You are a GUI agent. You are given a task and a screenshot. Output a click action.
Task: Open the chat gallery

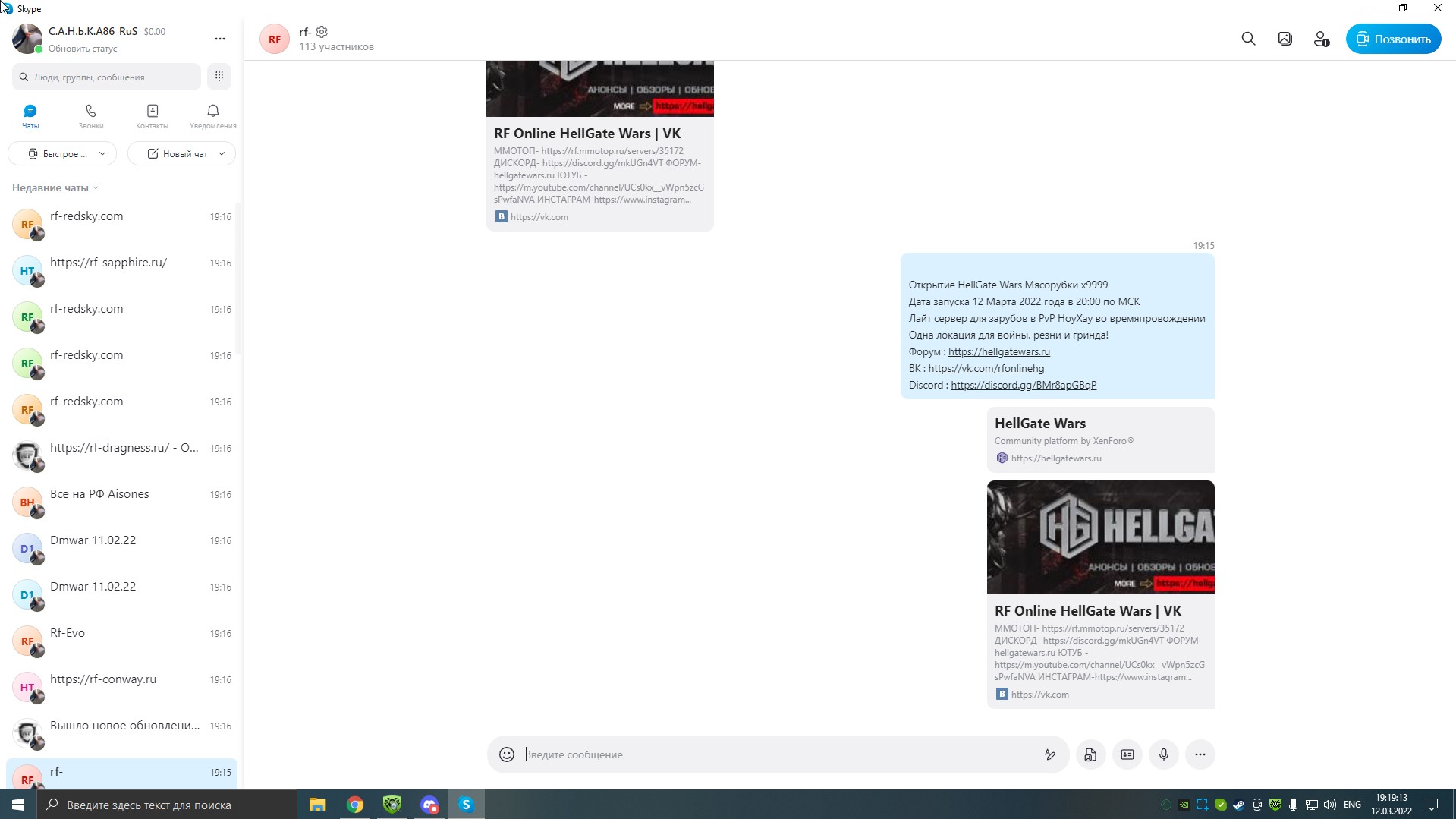coord(1285,39)
